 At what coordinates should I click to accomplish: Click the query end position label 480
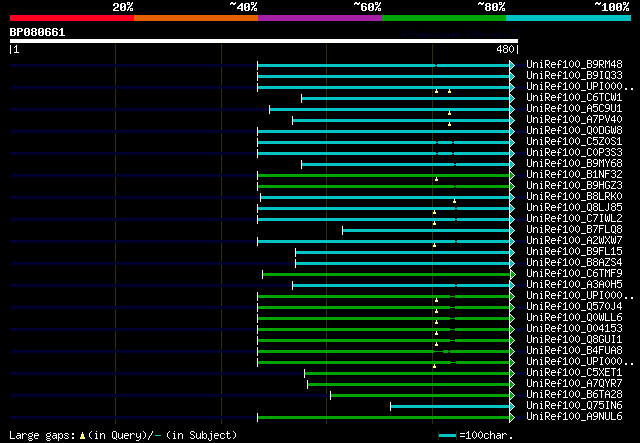point(505,49)
